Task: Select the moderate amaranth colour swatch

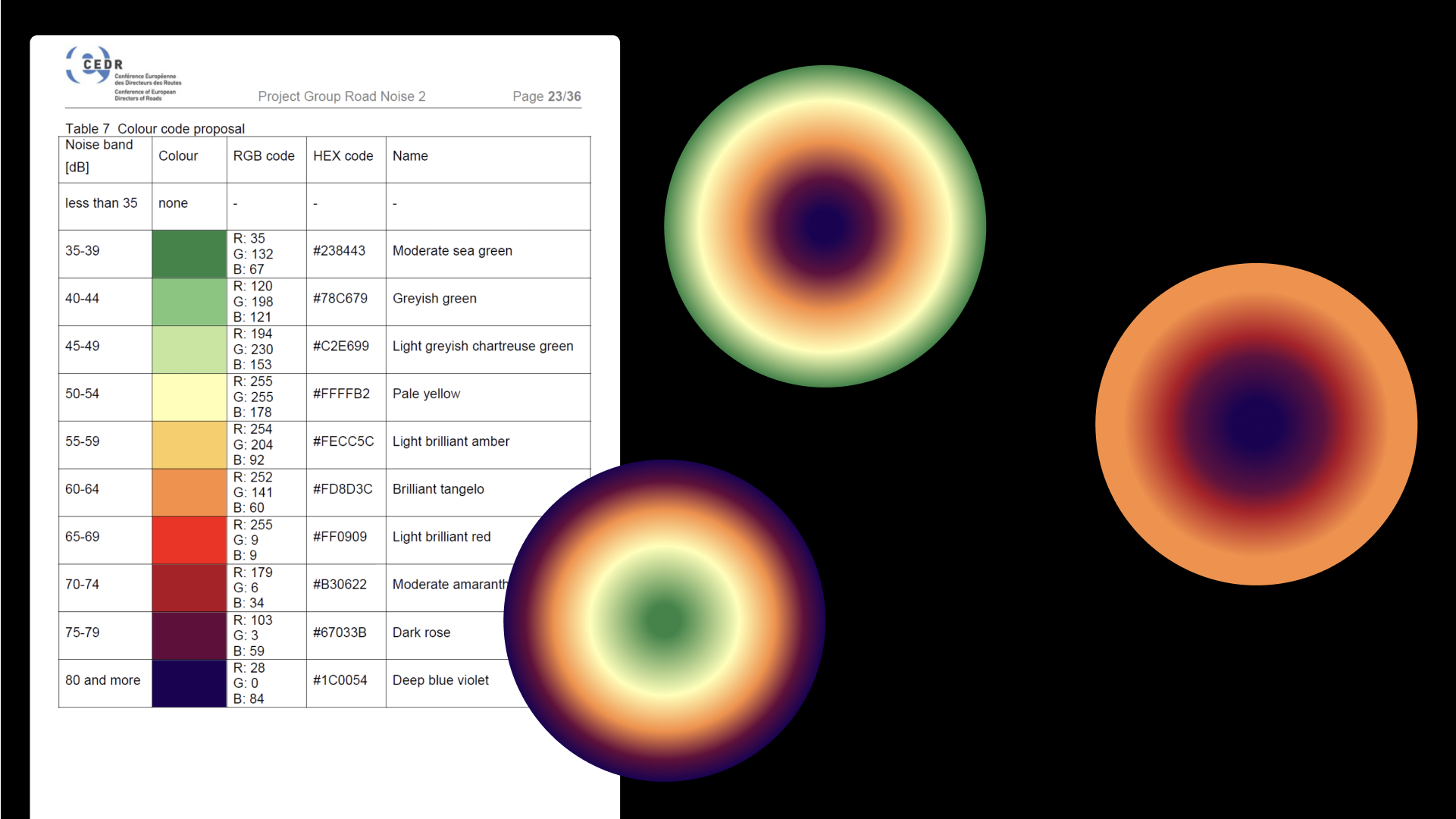Action: 189,588
